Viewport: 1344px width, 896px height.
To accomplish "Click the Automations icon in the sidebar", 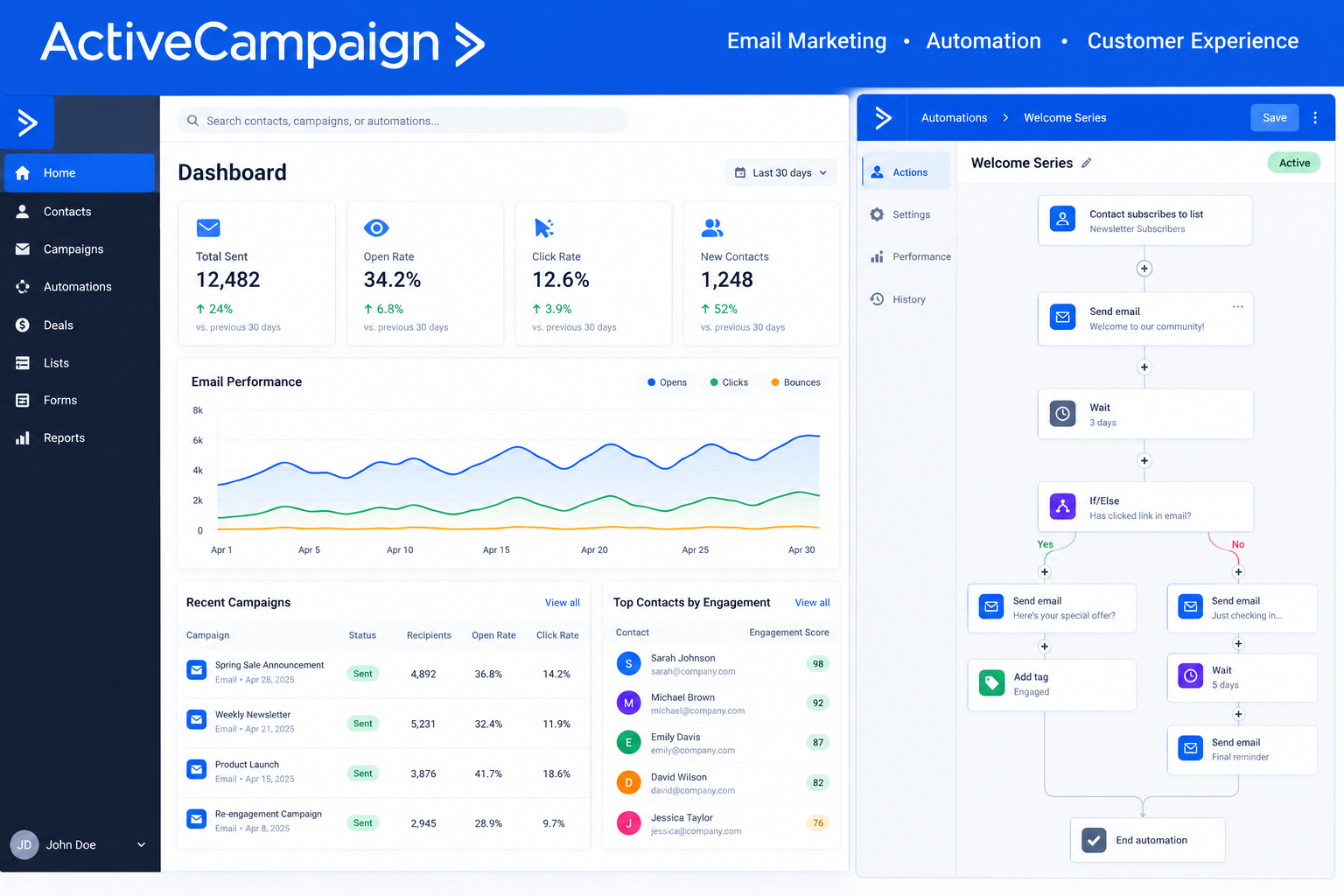I will [23, 287].
